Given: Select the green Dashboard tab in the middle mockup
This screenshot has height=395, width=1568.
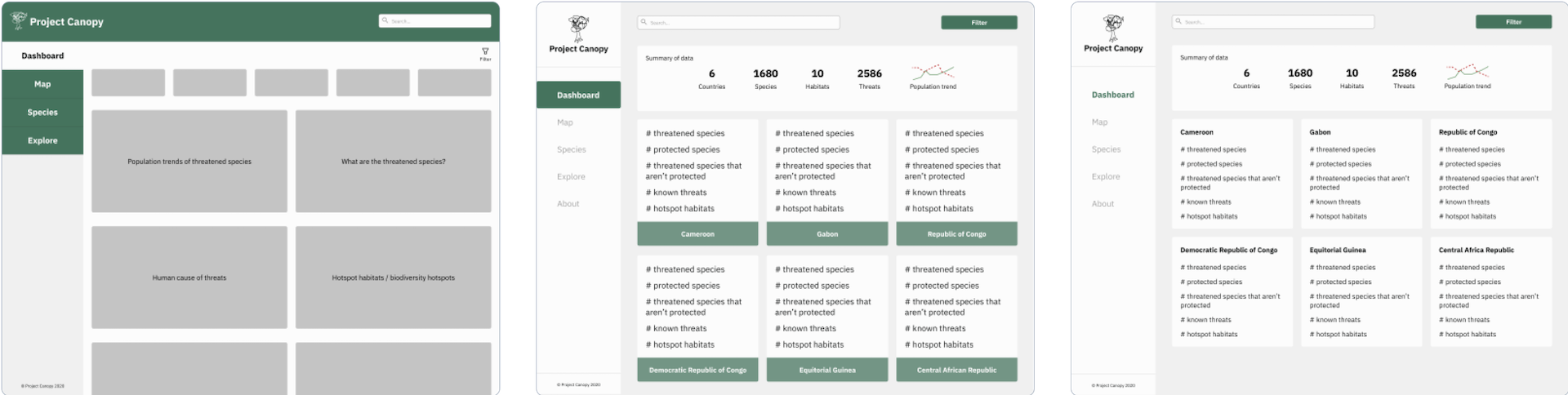Looking at the screenshot, I should point(578,95).
